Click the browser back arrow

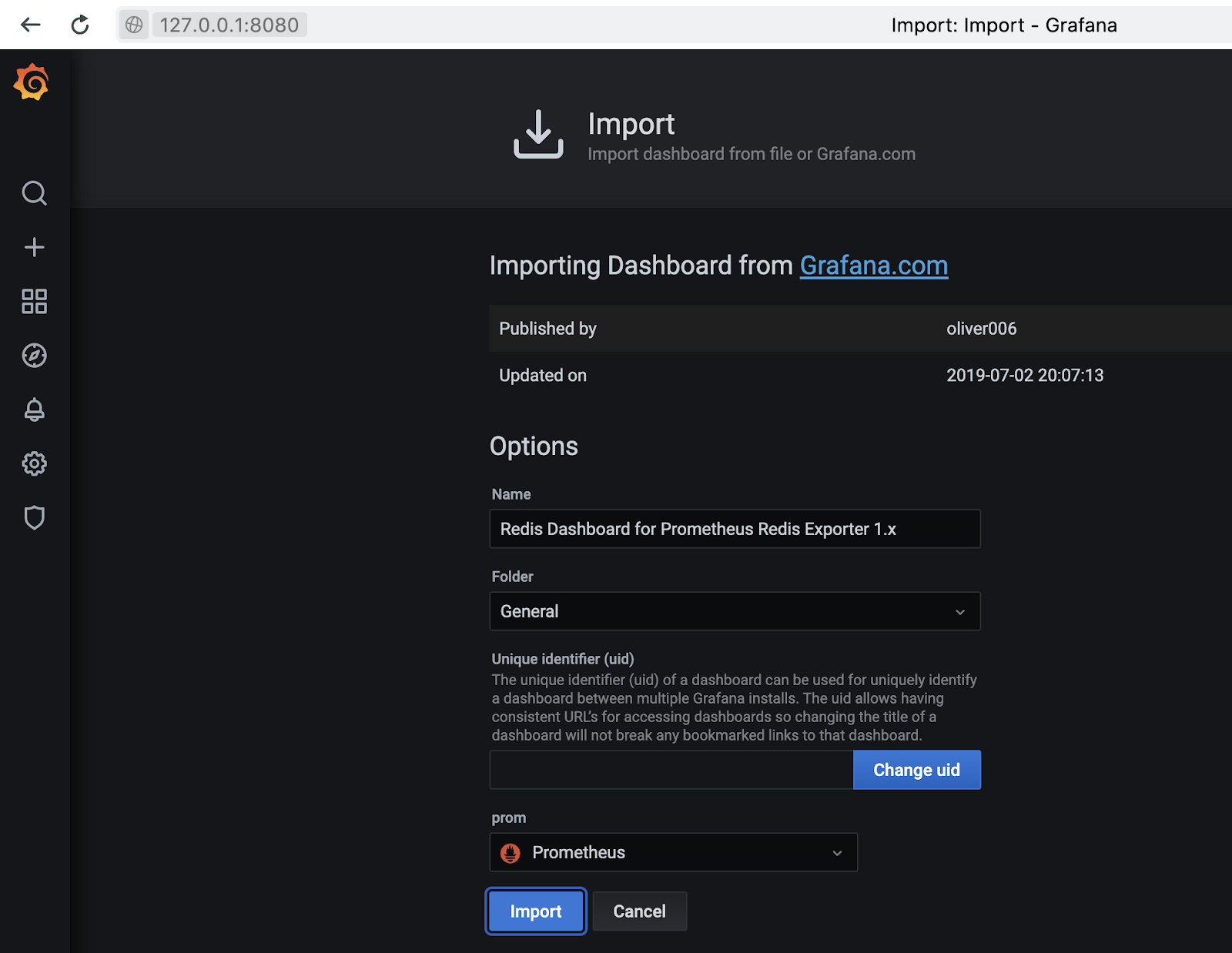(x=30, y=25)
